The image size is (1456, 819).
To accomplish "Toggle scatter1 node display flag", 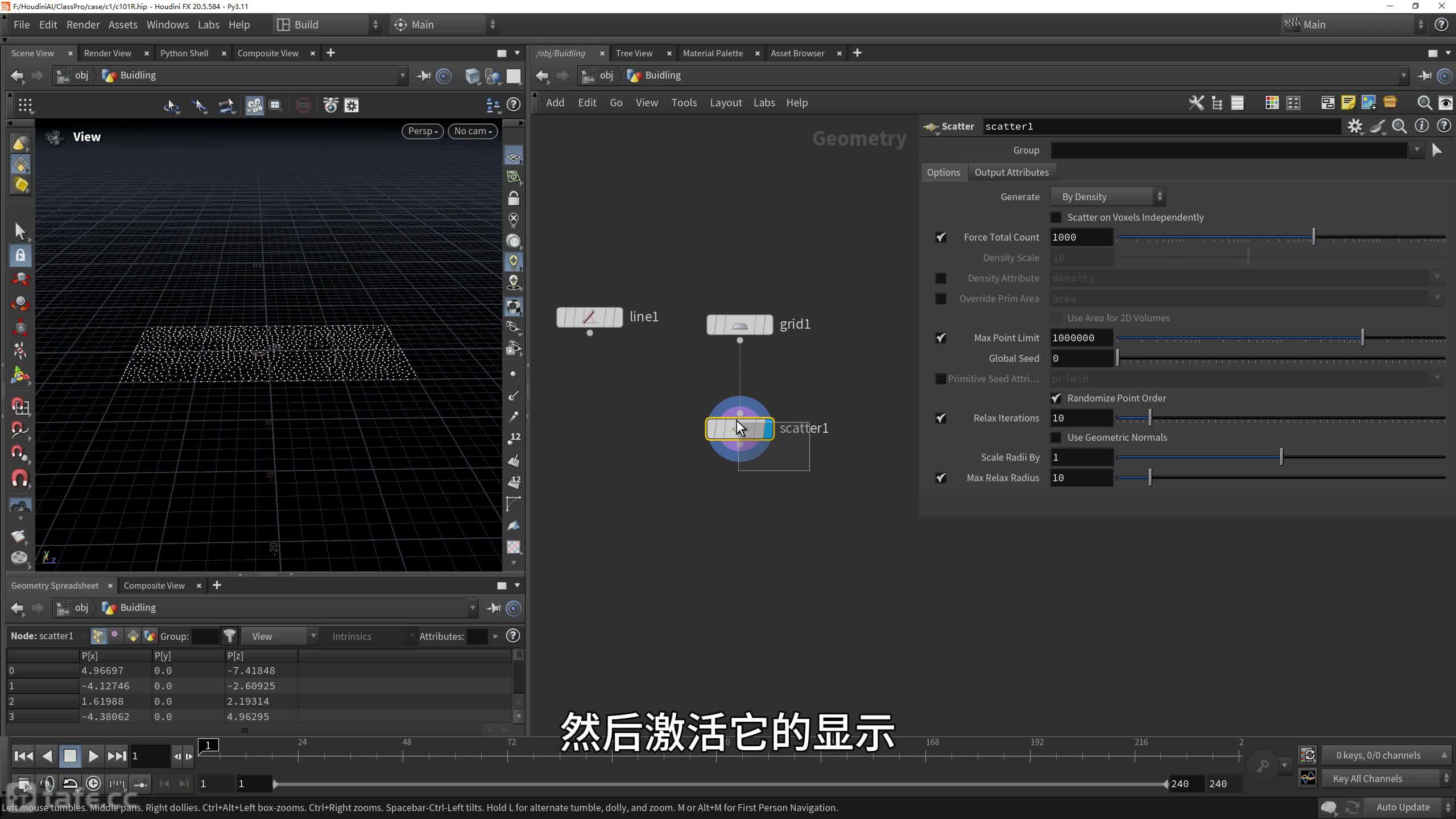I will [x=768, y=429].
